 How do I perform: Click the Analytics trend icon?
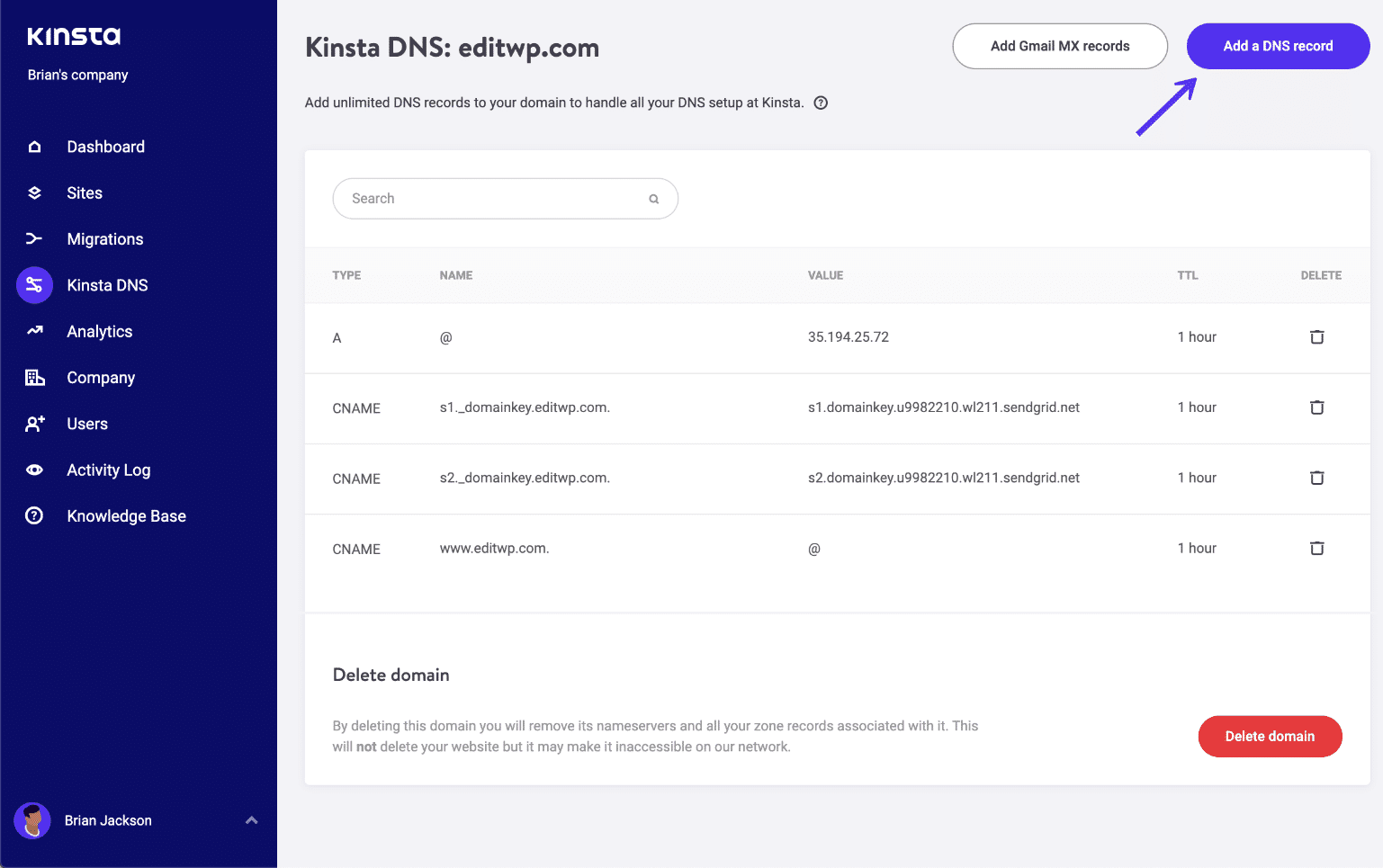click(x=34, y=331)
